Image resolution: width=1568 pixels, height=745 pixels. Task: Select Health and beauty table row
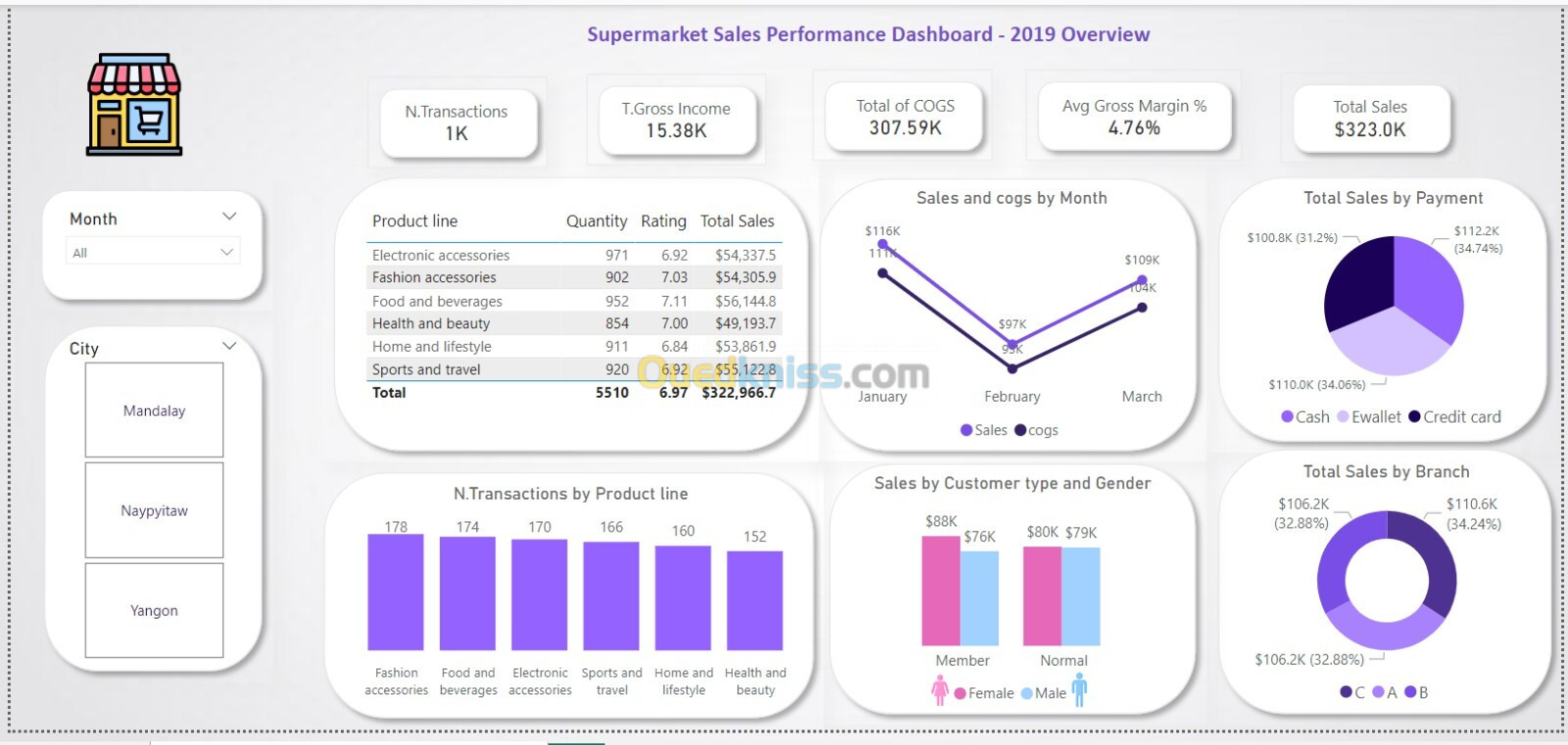[574, 323]
